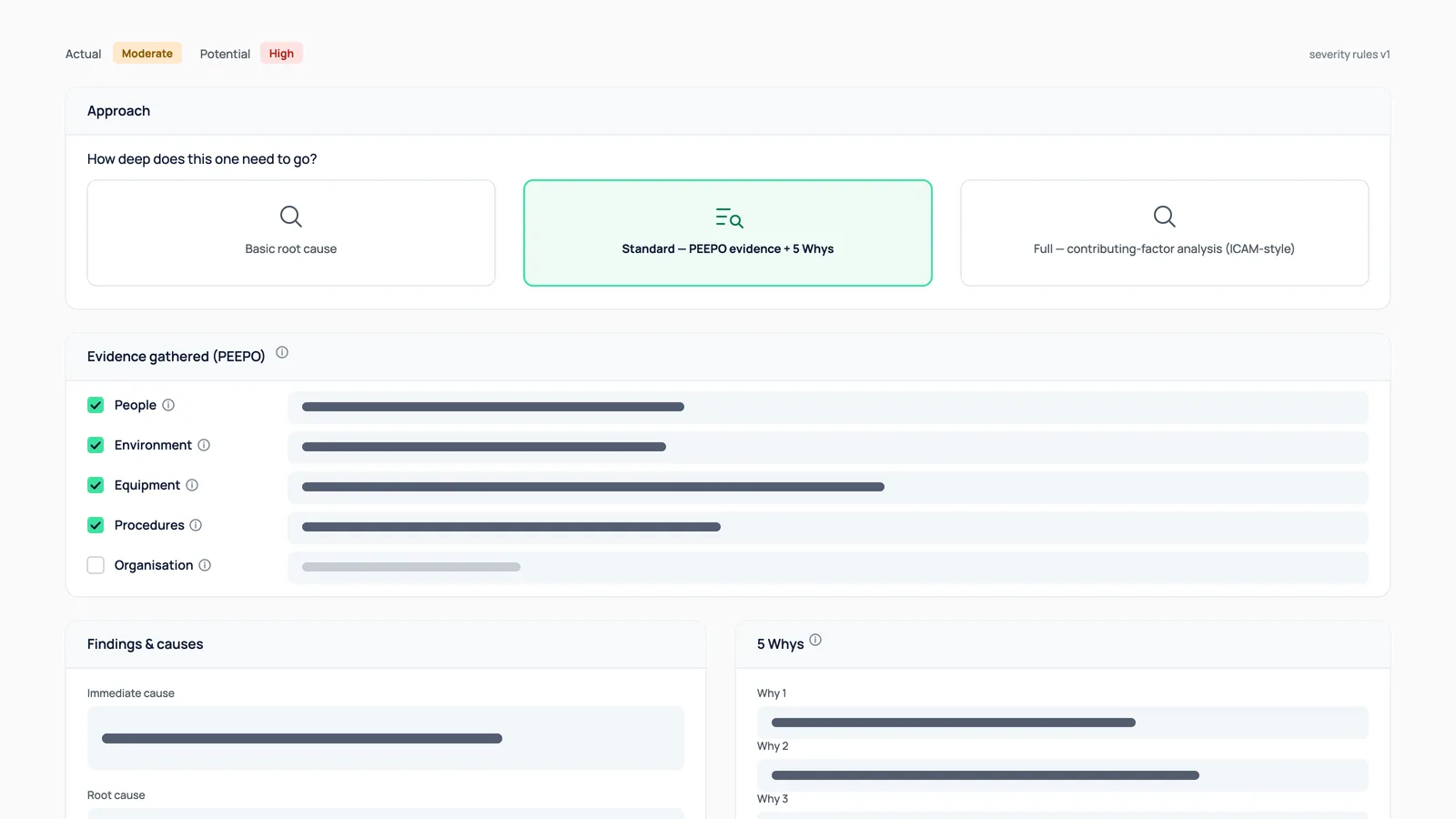Viewport: 1456px width, 819px height.
Task: Click the Why 2 input field
Action: pyautogui.click(x=1063, y=775)
